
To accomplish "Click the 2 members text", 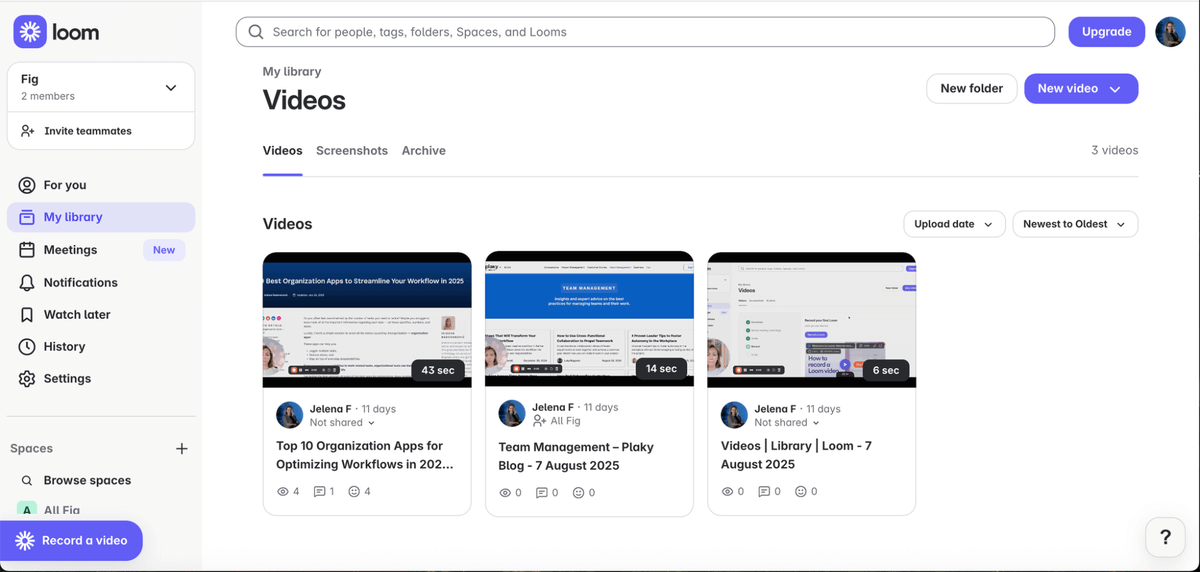I will pyautogui.click(x=48, y=96).
